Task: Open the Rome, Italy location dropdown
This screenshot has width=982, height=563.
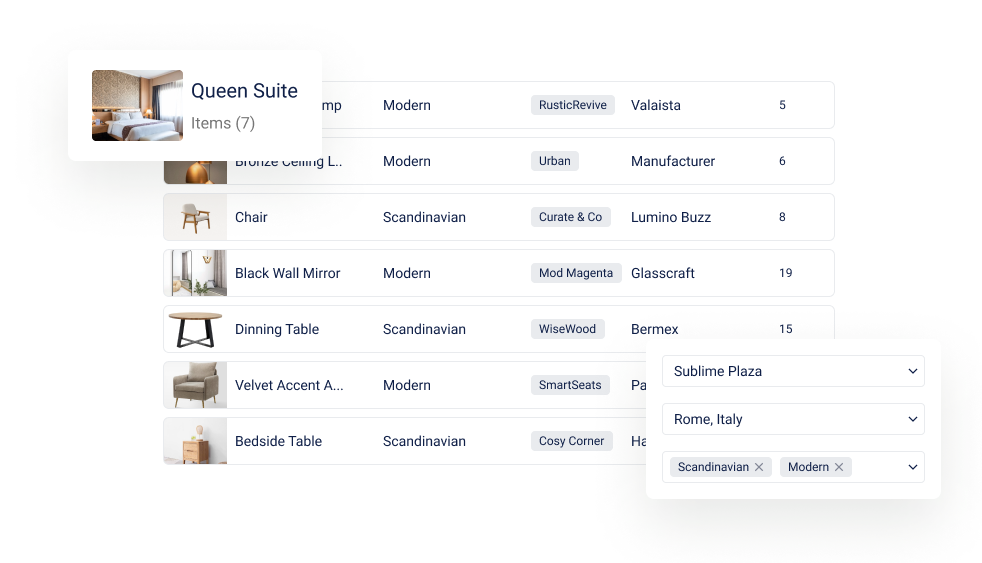Action: [793, 419]
